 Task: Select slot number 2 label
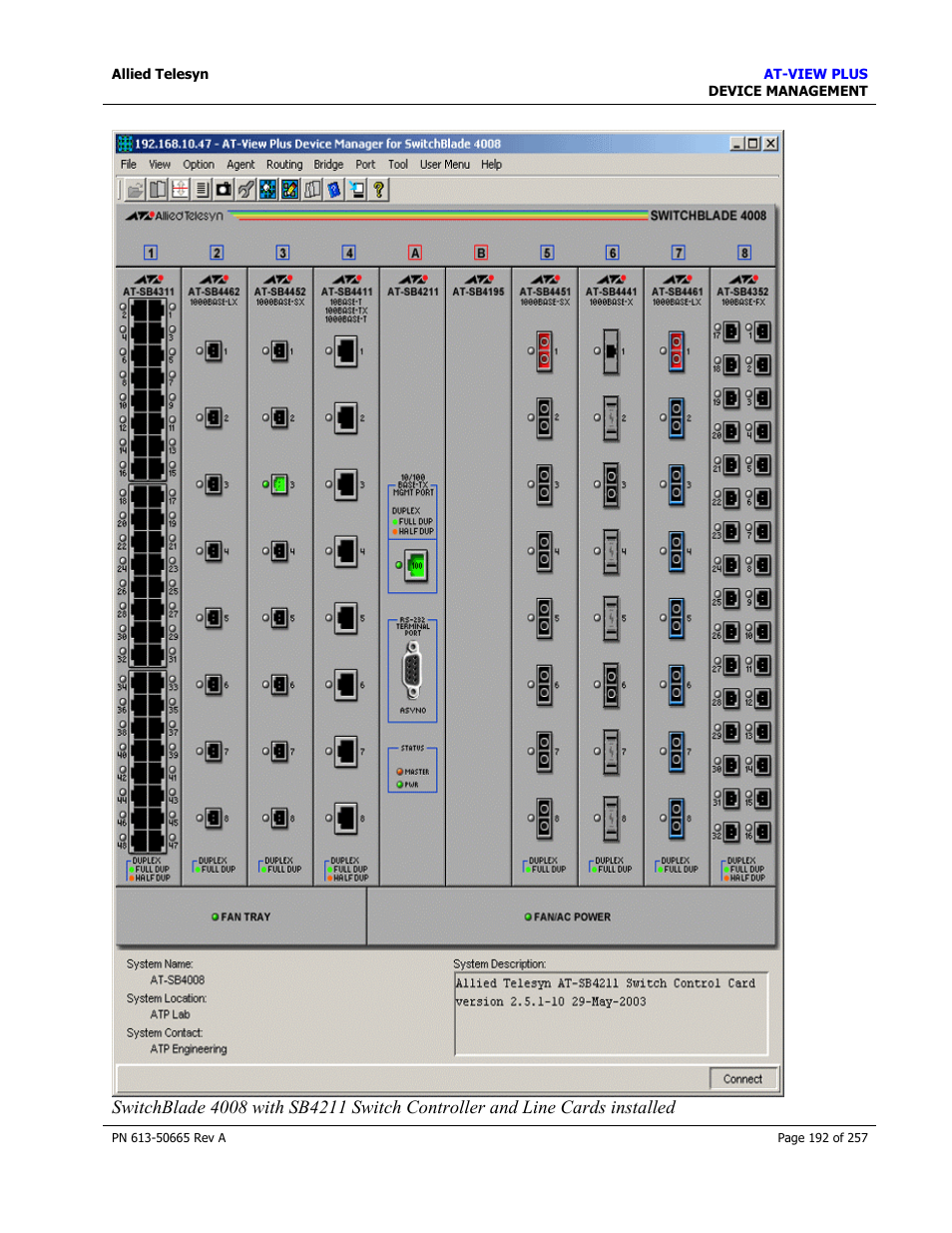pyautogui.click(x=217, y=253)
